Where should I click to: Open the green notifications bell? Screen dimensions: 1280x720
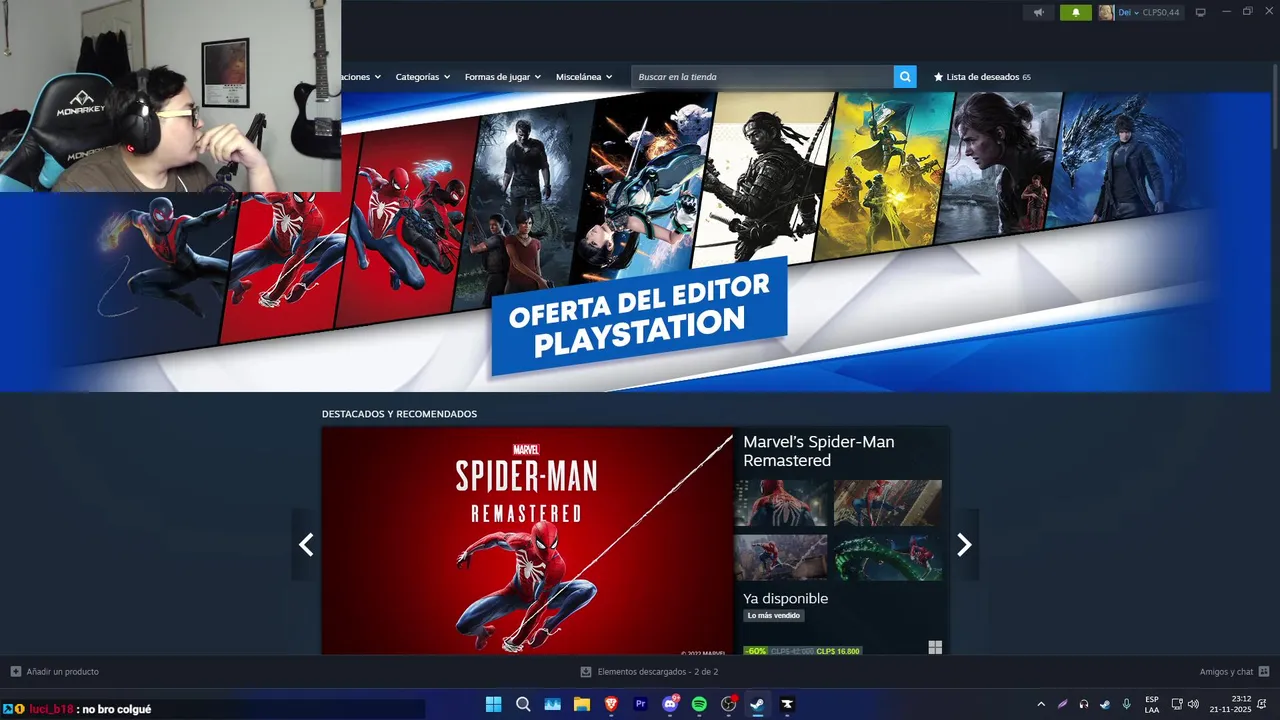[x=1076, y=12]
